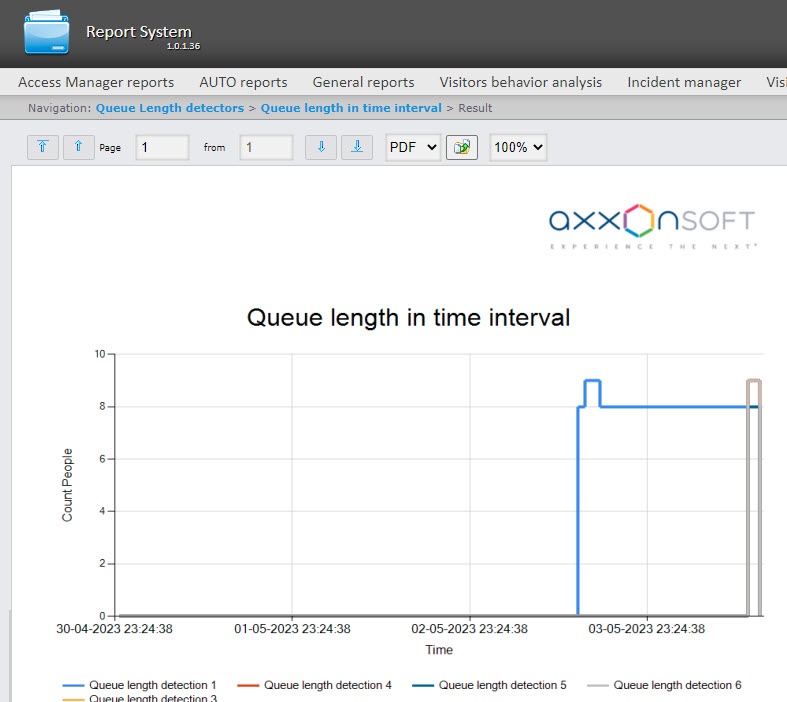787x702 pixels.
Task: Click the next page arrow button
Action: coord(321,147)
